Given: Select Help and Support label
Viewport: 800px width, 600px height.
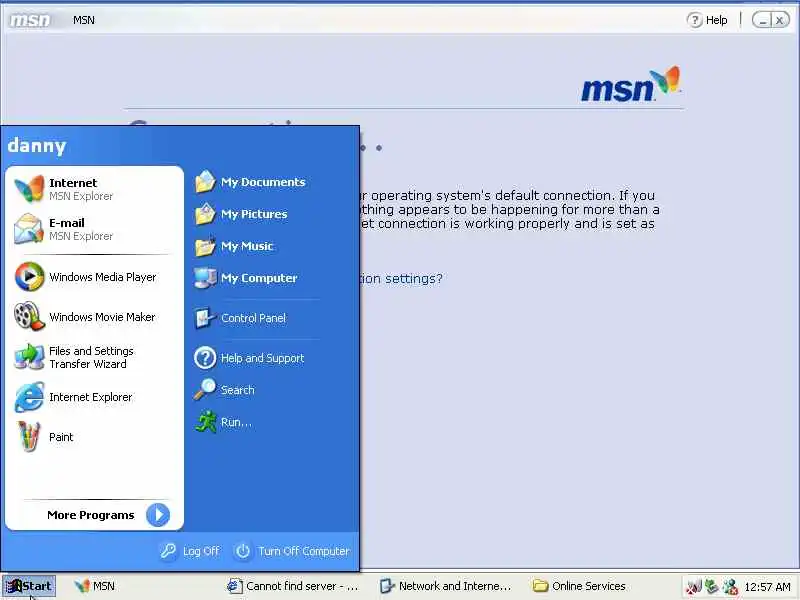Looking at the screenshot, I should (x=262, y=358).
